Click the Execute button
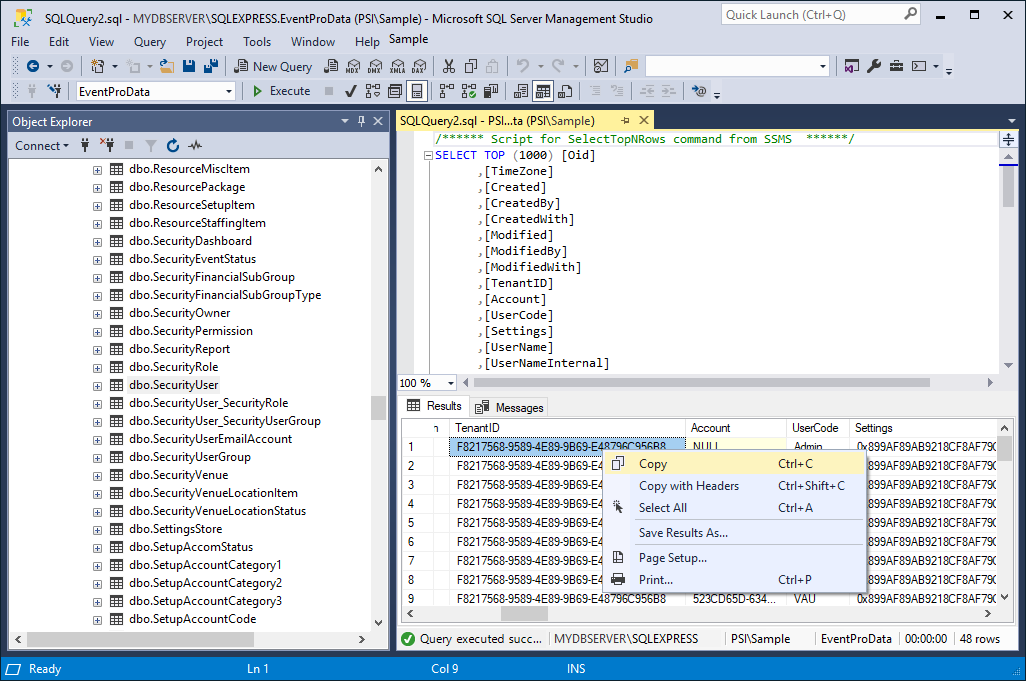This screenshot has height=681, width=1026. click(x=282, y=91)
